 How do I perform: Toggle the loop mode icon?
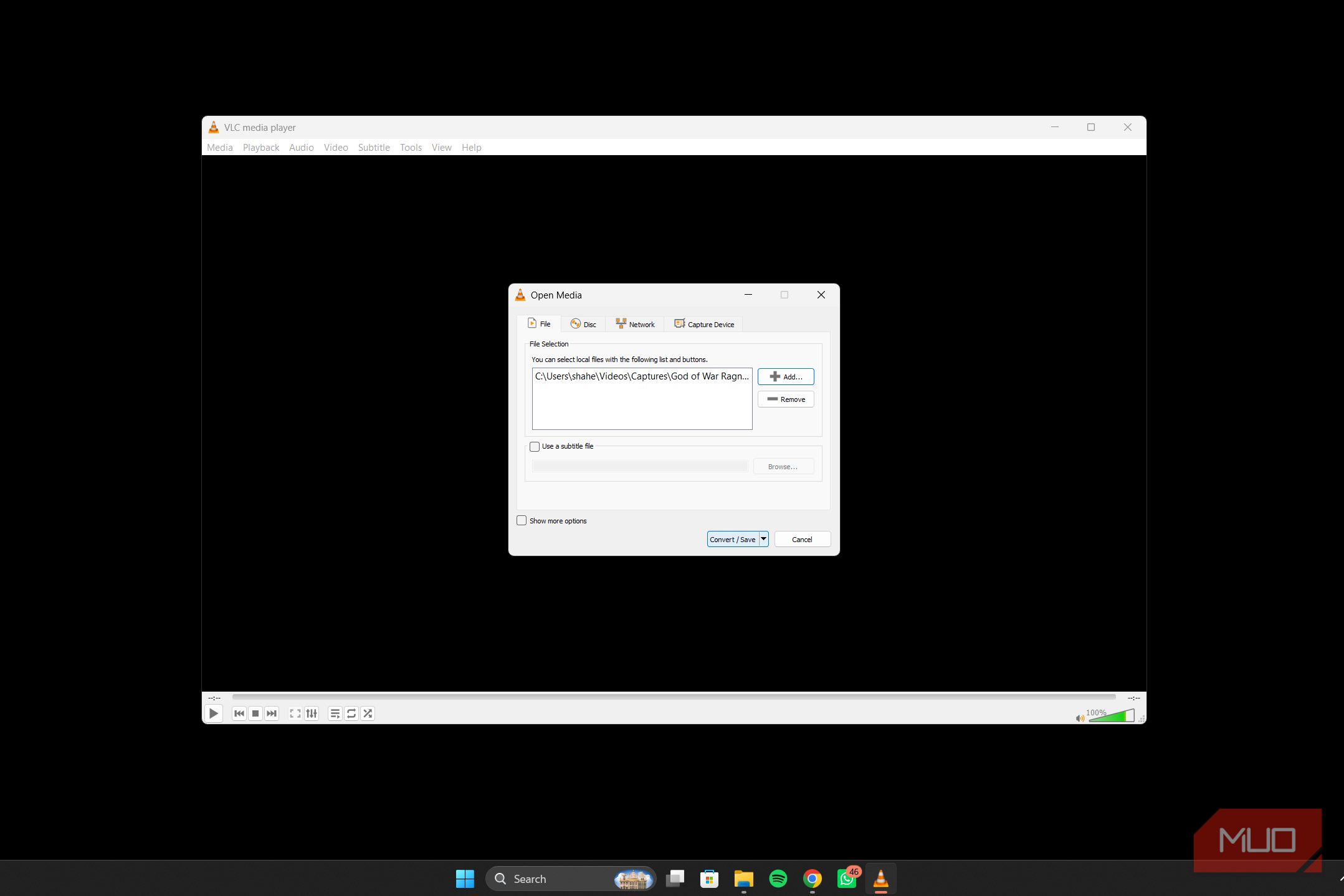[351, 713]
